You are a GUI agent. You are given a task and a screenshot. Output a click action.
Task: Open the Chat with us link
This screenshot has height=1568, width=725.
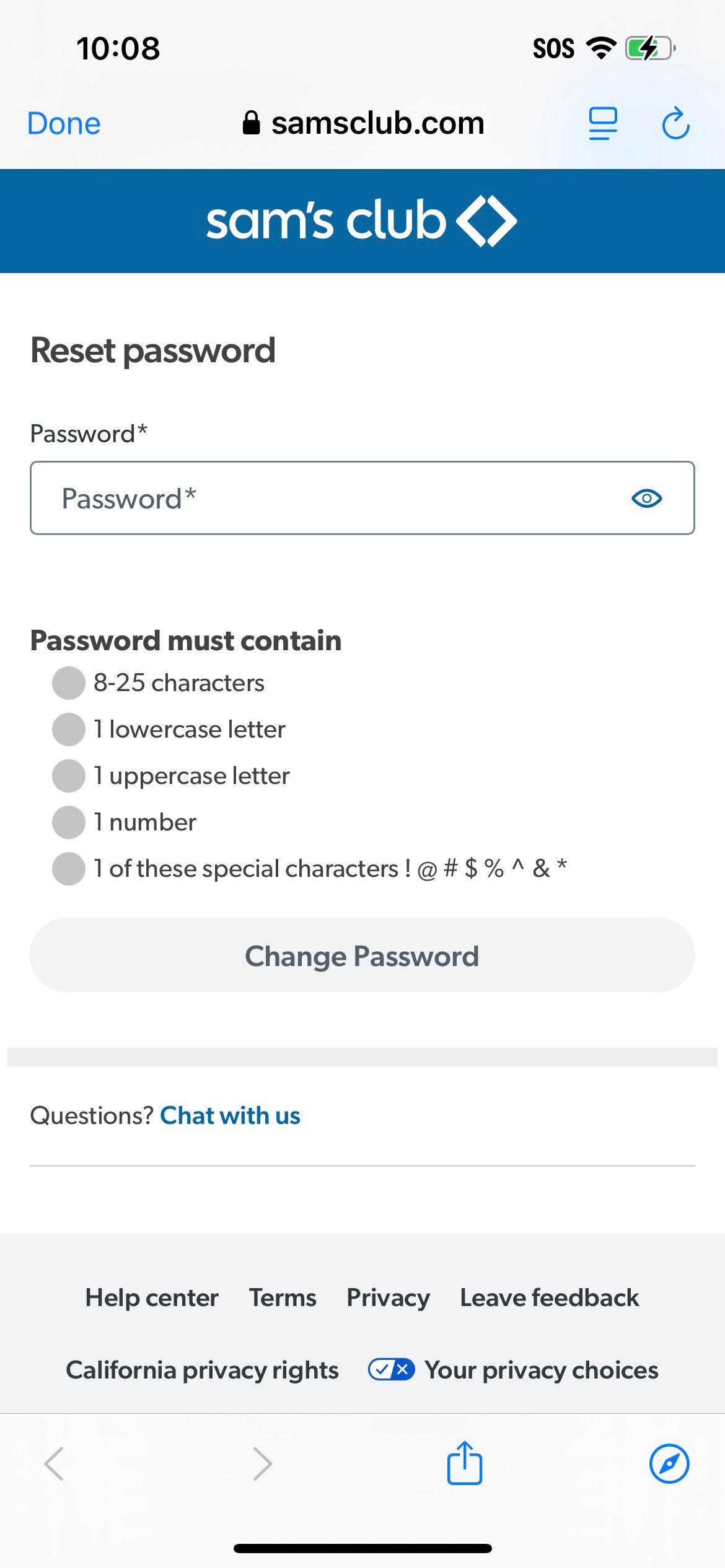pos(230,1115)
